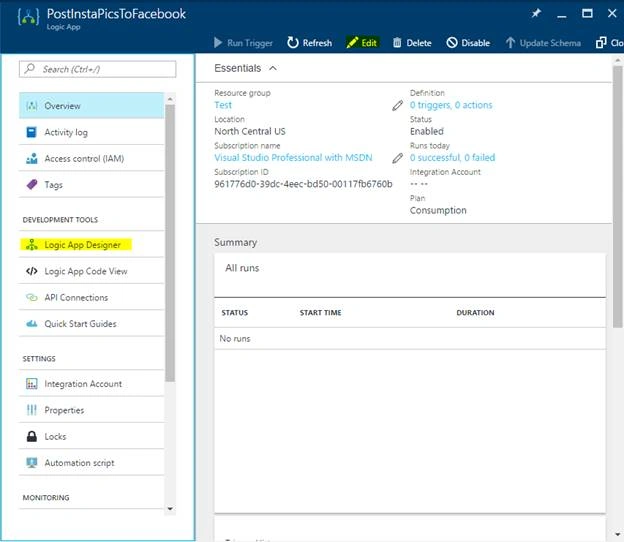The width and height of the screenshot is (624, 542).
Task: Click the Automation script monitor icon
Action: [x=31, y=462]
